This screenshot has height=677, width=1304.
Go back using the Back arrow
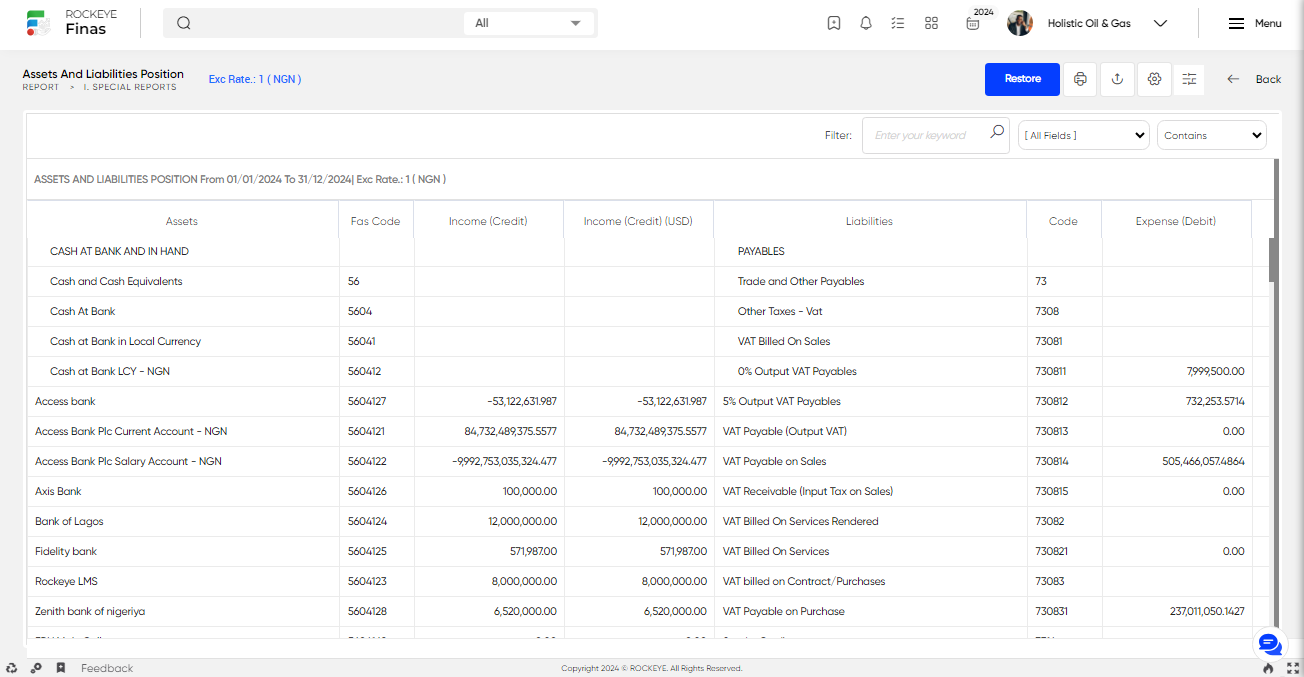pyautogui.click(x=1254, y=79)
